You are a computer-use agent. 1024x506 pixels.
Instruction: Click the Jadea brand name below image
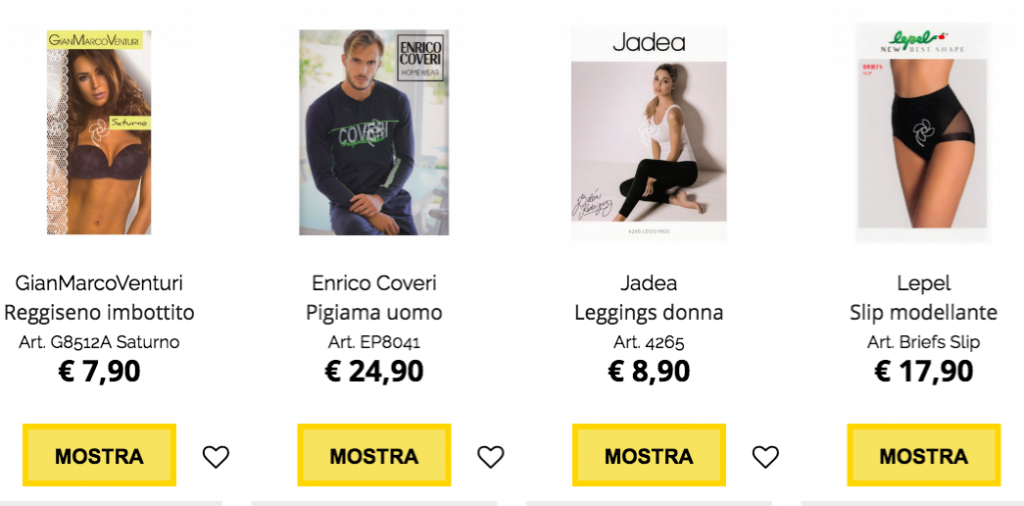click(x=648, y=283)
